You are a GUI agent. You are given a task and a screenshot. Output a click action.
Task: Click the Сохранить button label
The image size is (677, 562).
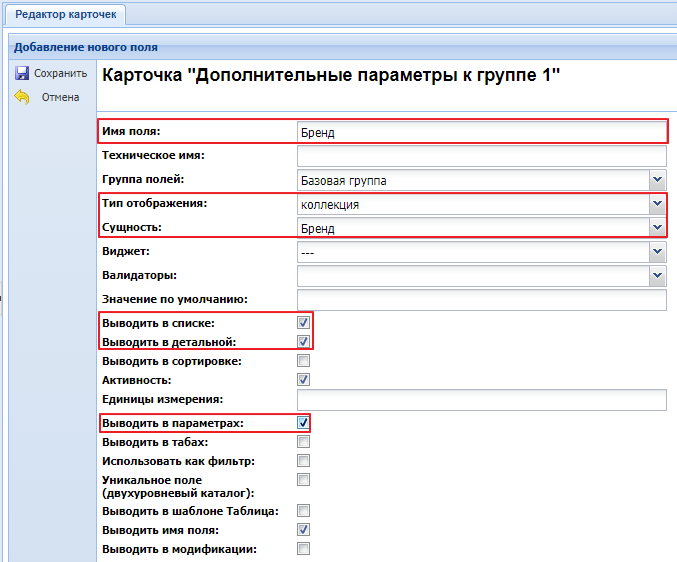(x=60, y=73)
